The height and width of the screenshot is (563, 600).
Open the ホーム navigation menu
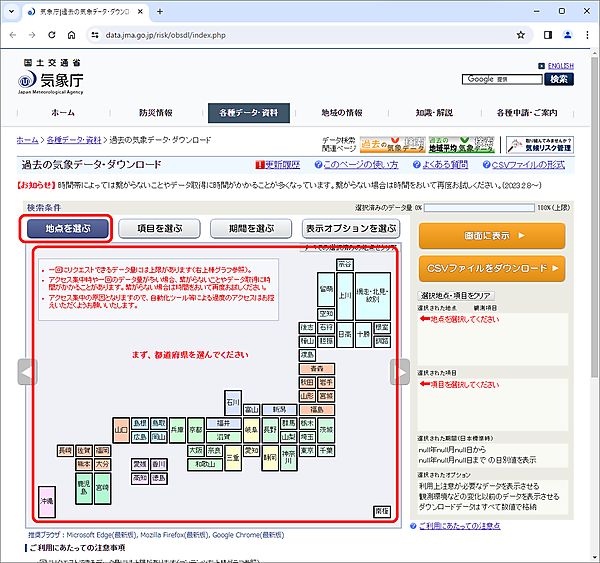63,113
